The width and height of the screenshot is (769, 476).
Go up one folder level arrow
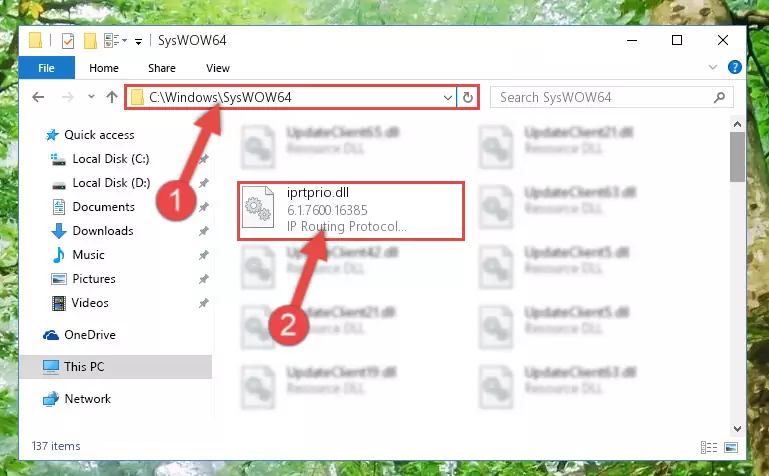tap(112, 97)
